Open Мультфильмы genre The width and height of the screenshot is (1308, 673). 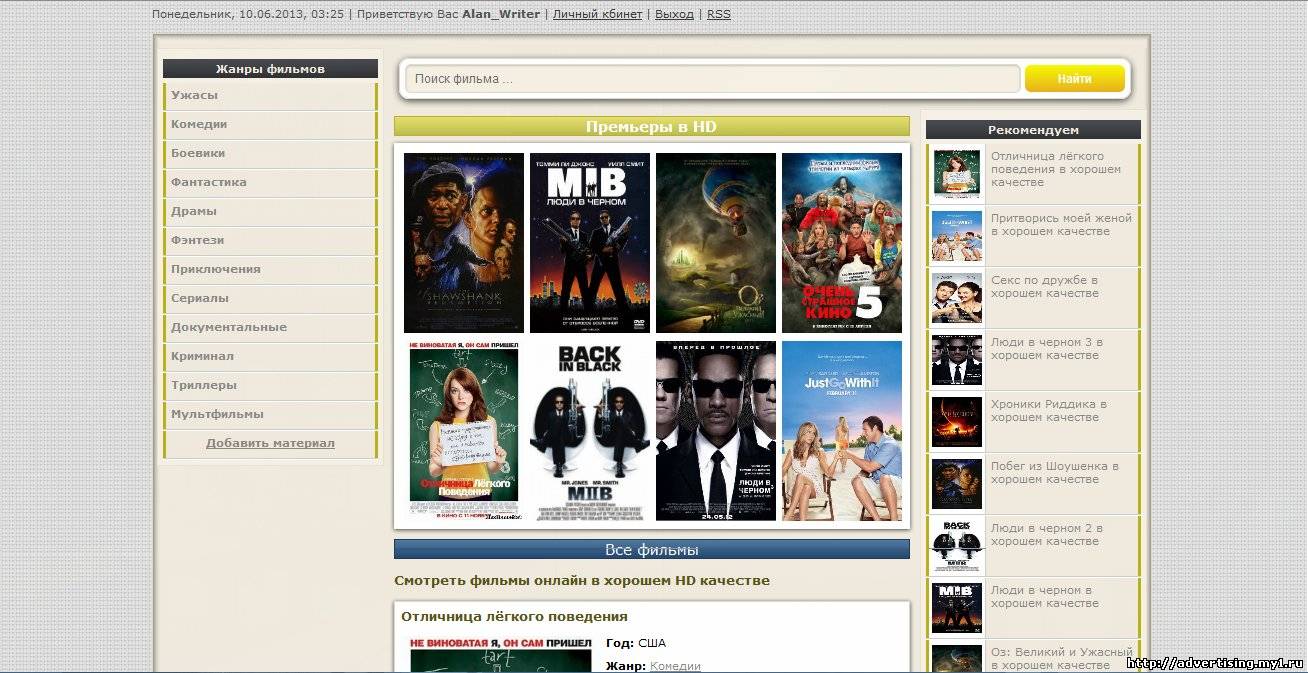(270, 415)
